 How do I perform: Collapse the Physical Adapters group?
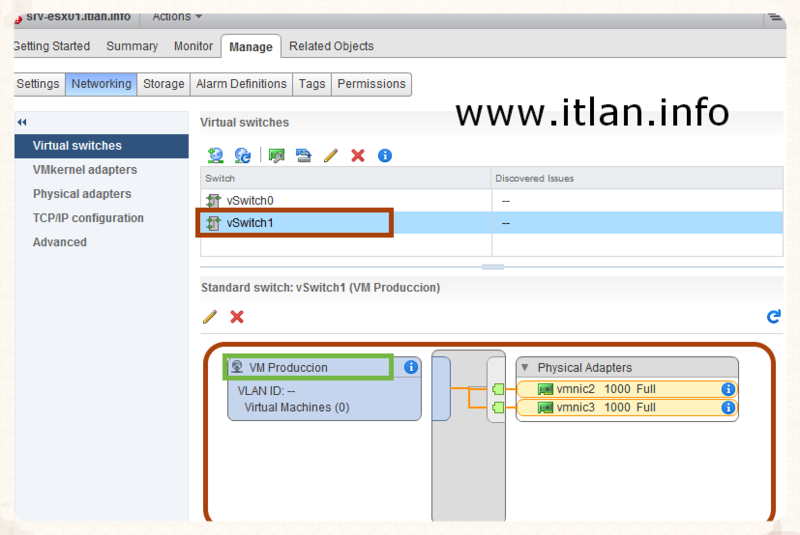(525, 368)
